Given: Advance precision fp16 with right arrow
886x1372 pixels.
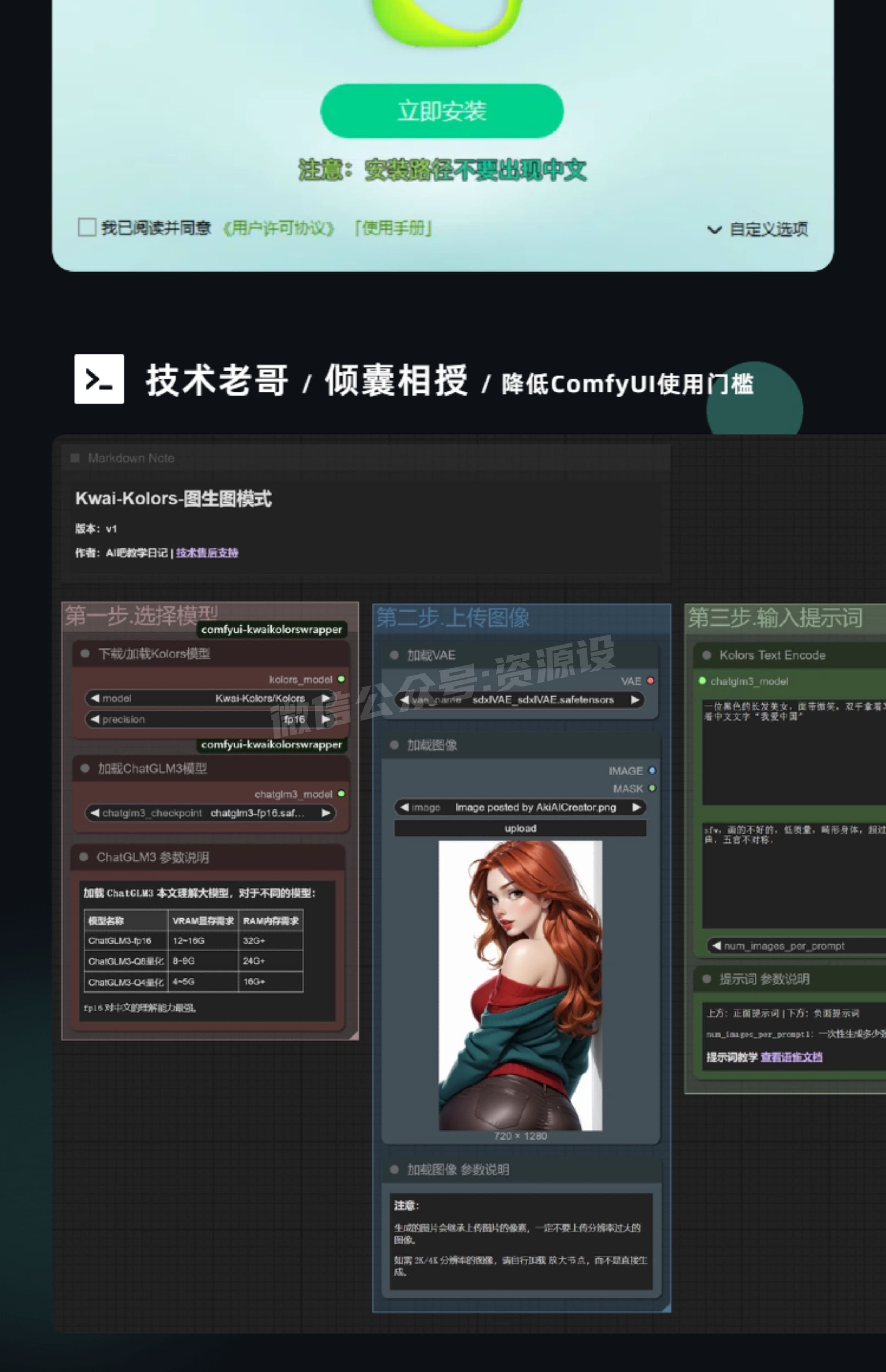Looking at the screenshot, I should [x=325, y=720].
